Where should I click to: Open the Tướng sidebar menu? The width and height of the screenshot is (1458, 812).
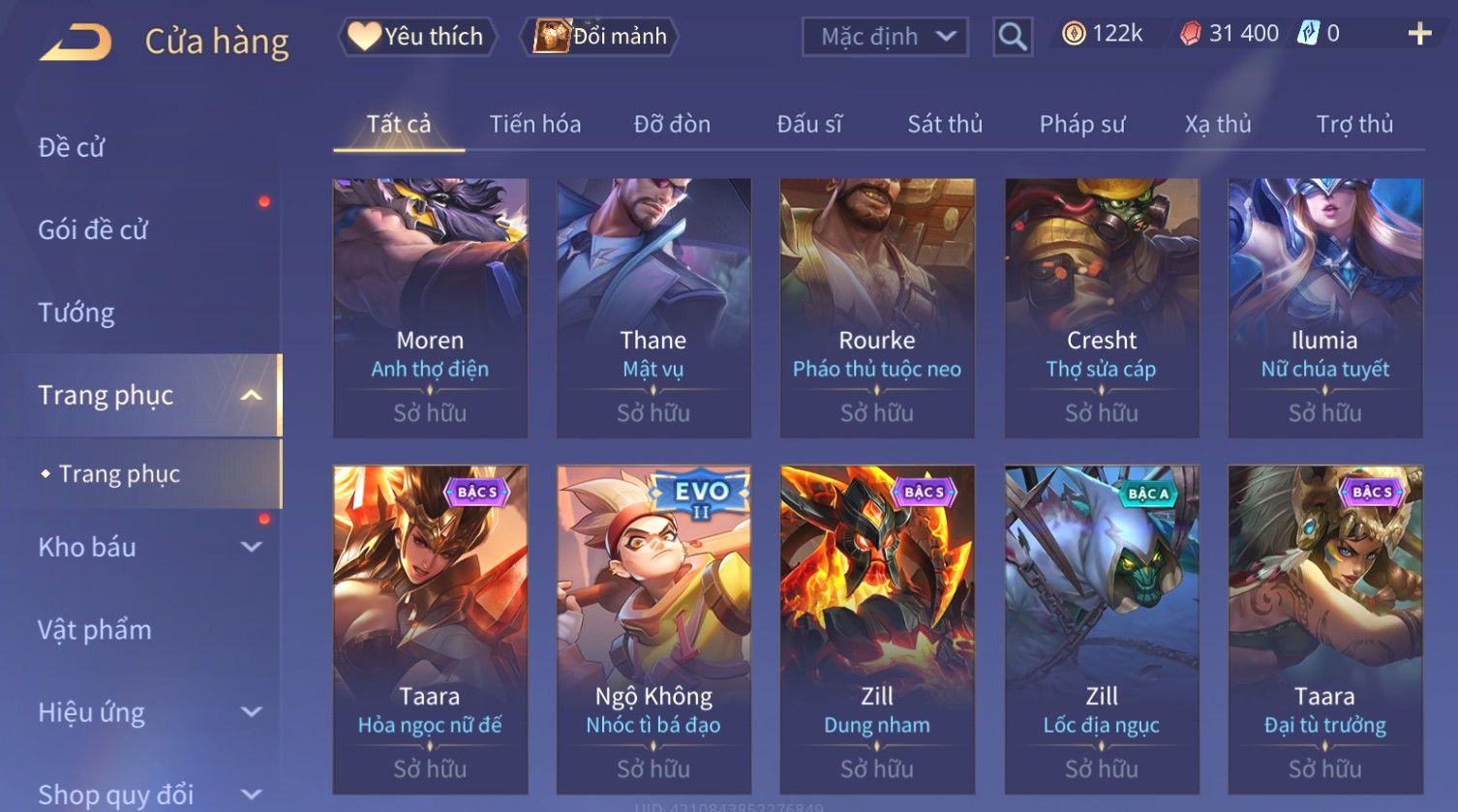coord(76,313)
